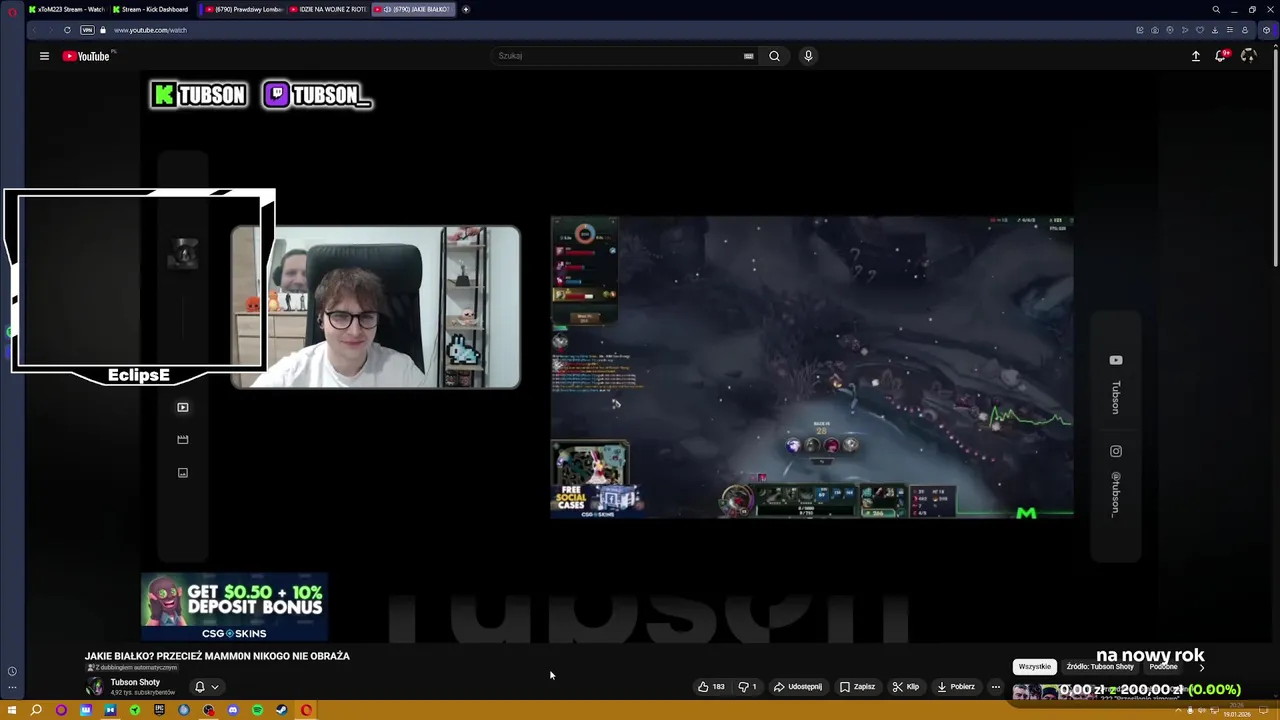1280x720 pixels.
Task: Open the extensions cube icon
Action: point(1267,30)
